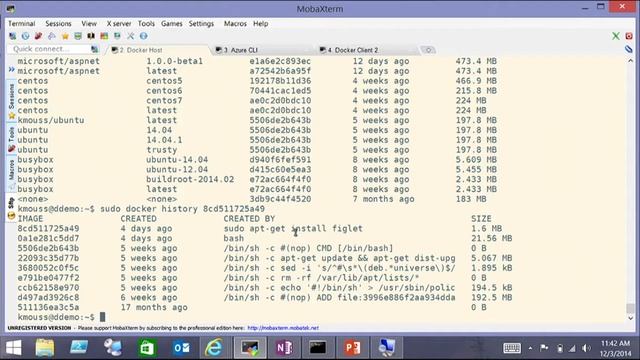Click the red Exit icon at toolbar right
The image size is (640, 360).
click(x=629, y=36)
